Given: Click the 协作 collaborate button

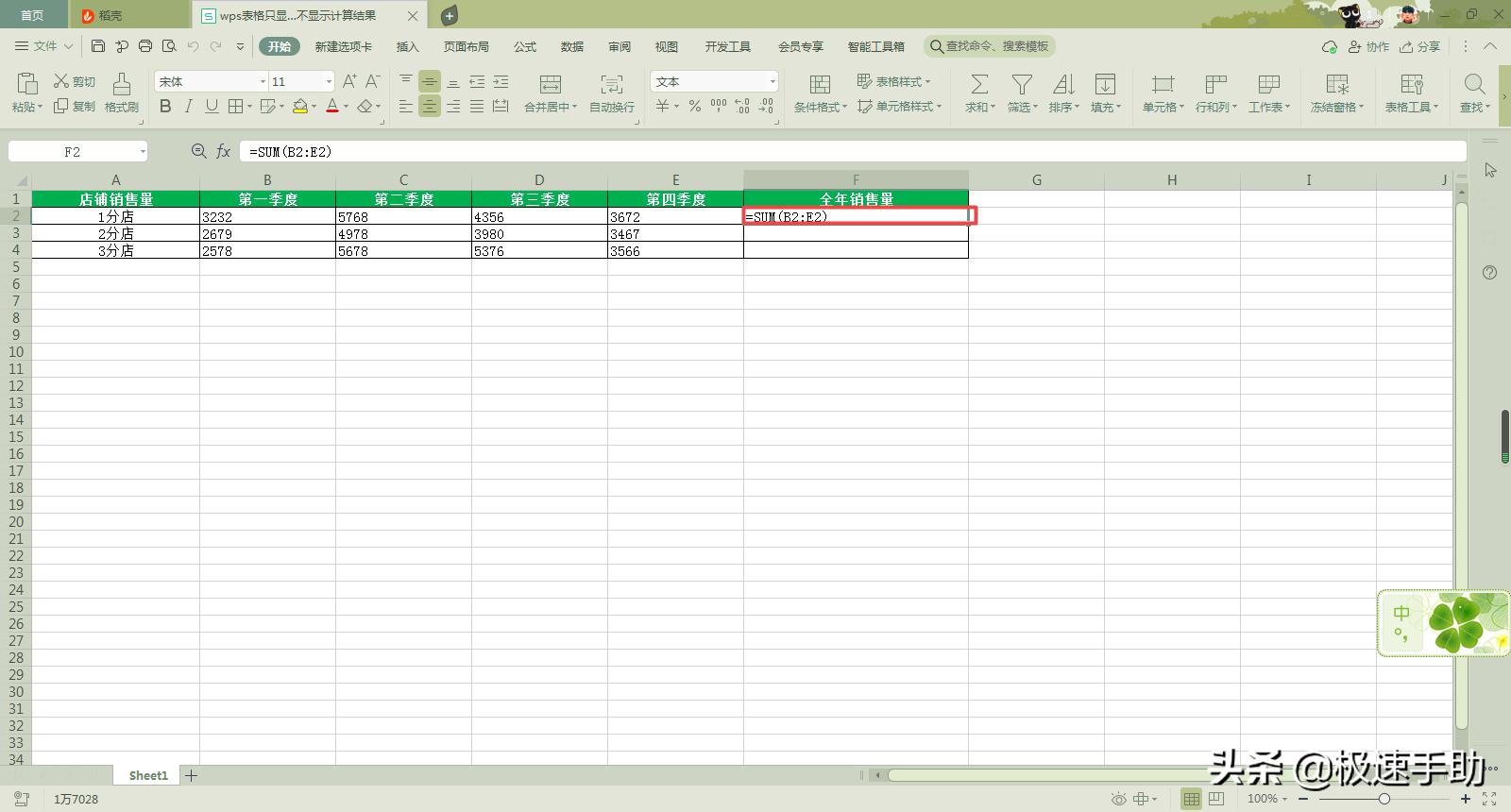Looking at the screenshot, I should (1368, 46).
